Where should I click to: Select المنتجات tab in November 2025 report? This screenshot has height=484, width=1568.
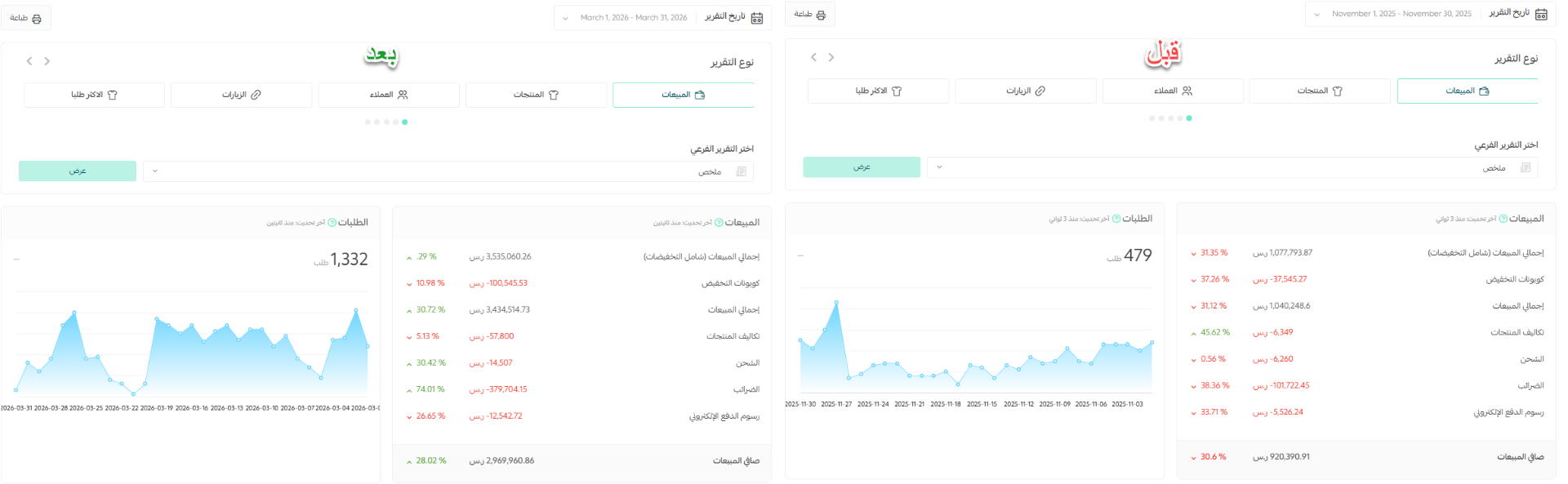[1320, 91]
